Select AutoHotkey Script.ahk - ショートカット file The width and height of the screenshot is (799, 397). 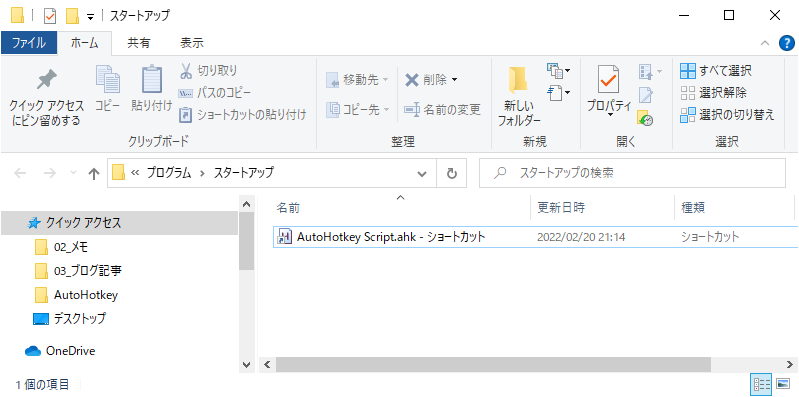point(391,236)
